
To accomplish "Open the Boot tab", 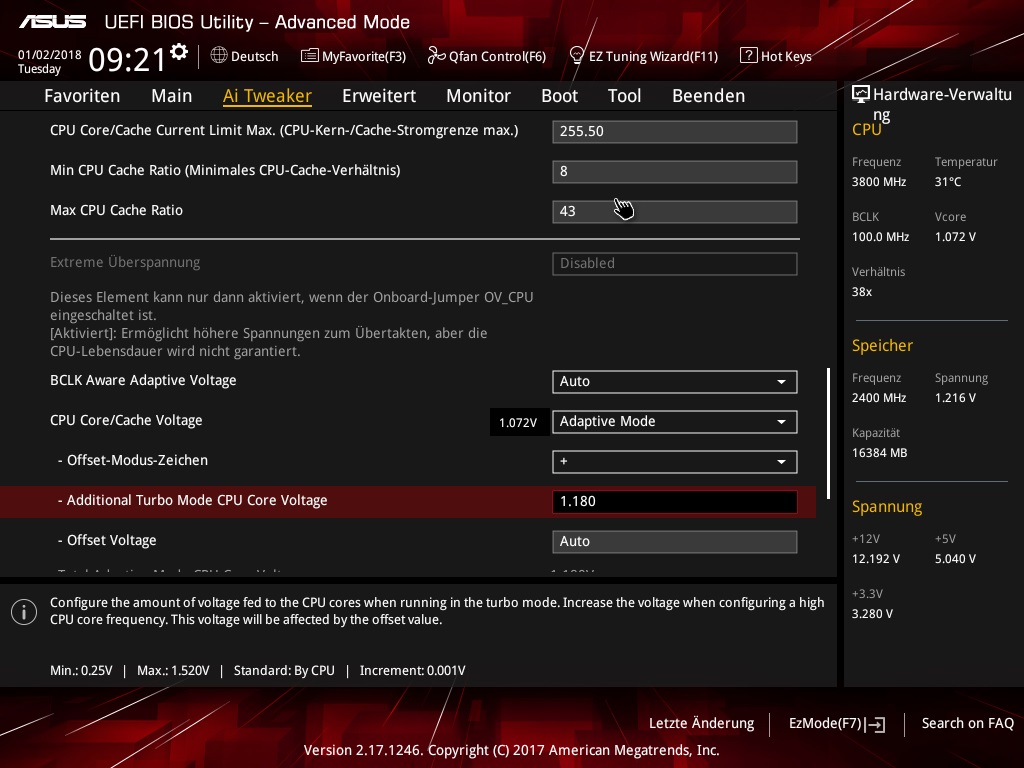I will [x=560, y=96].
